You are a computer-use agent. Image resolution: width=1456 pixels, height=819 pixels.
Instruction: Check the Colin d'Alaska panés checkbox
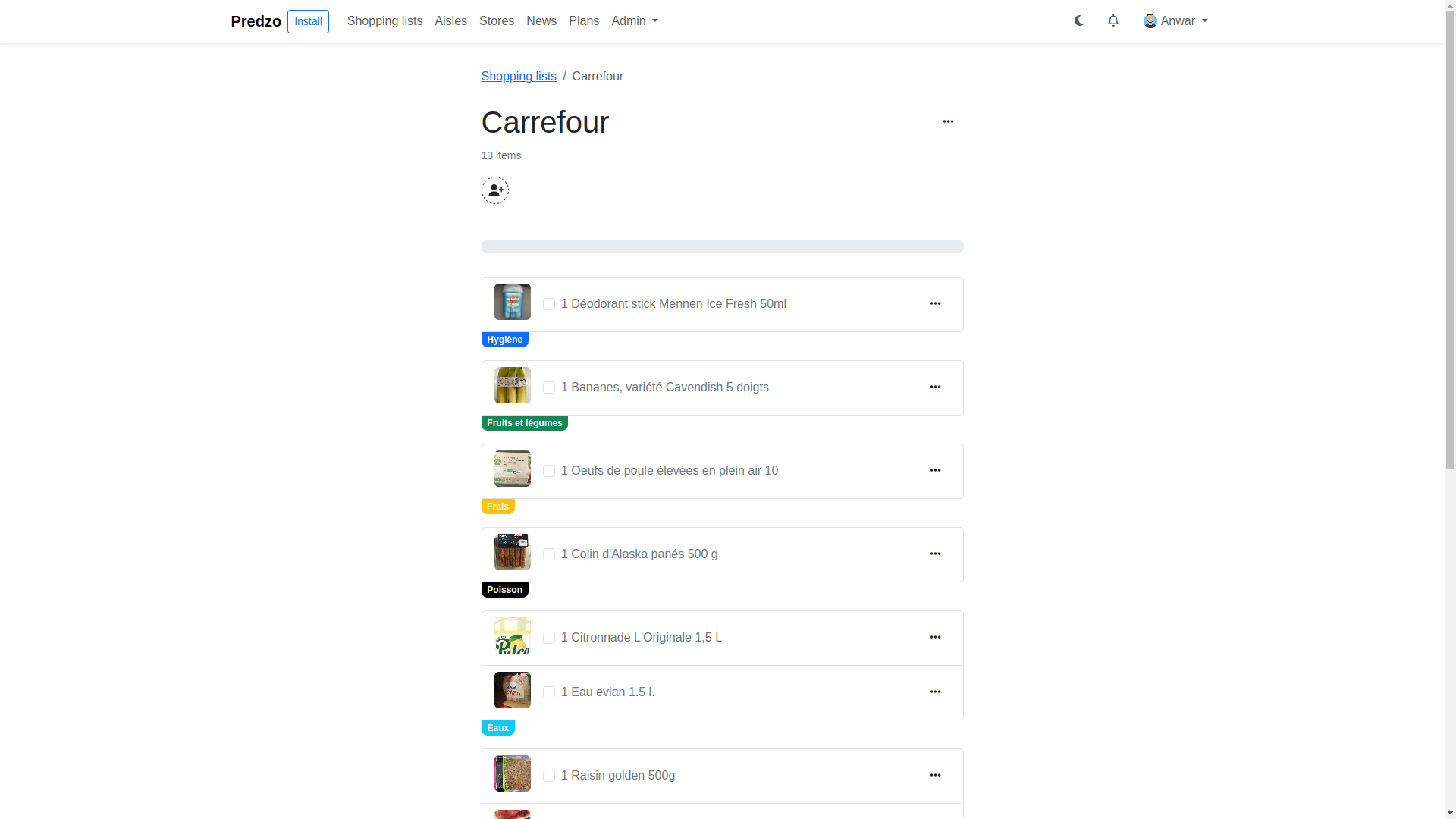click(549, 554)
